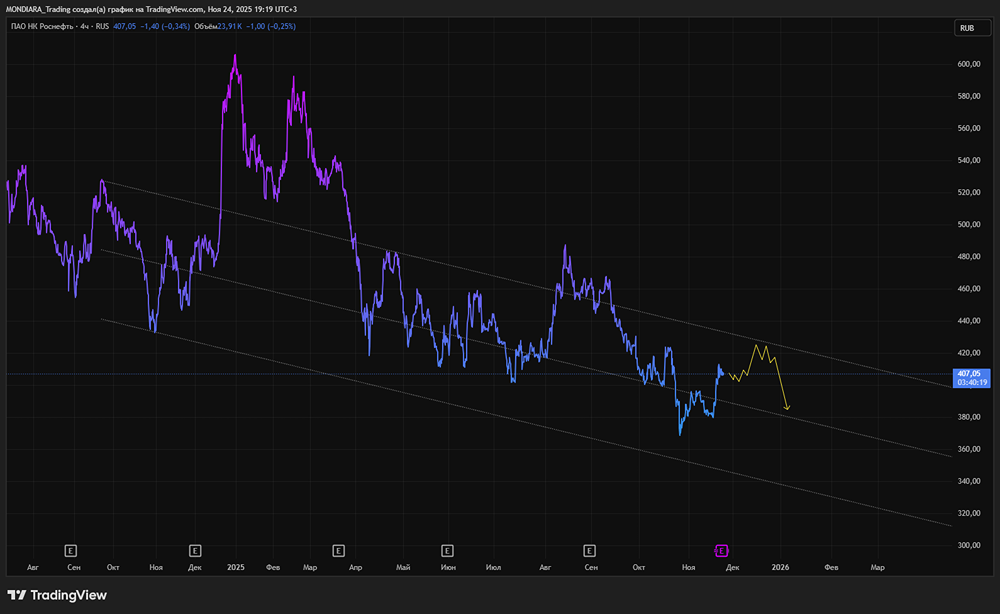Click the Апр label on time axis
1000x614 pixels.
click(355, 567)
